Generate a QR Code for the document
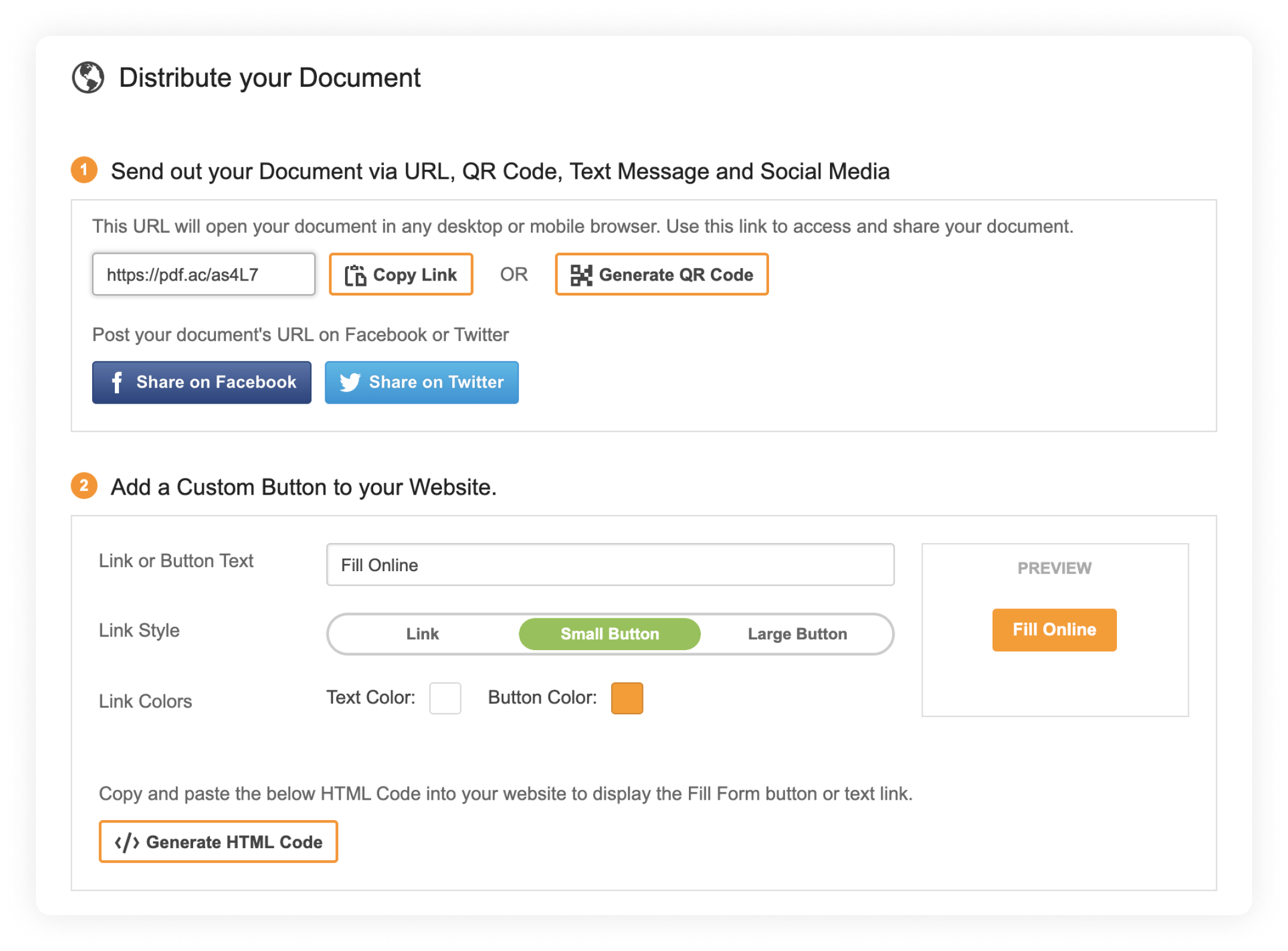The image size is (1288, 951). point(661,275)
